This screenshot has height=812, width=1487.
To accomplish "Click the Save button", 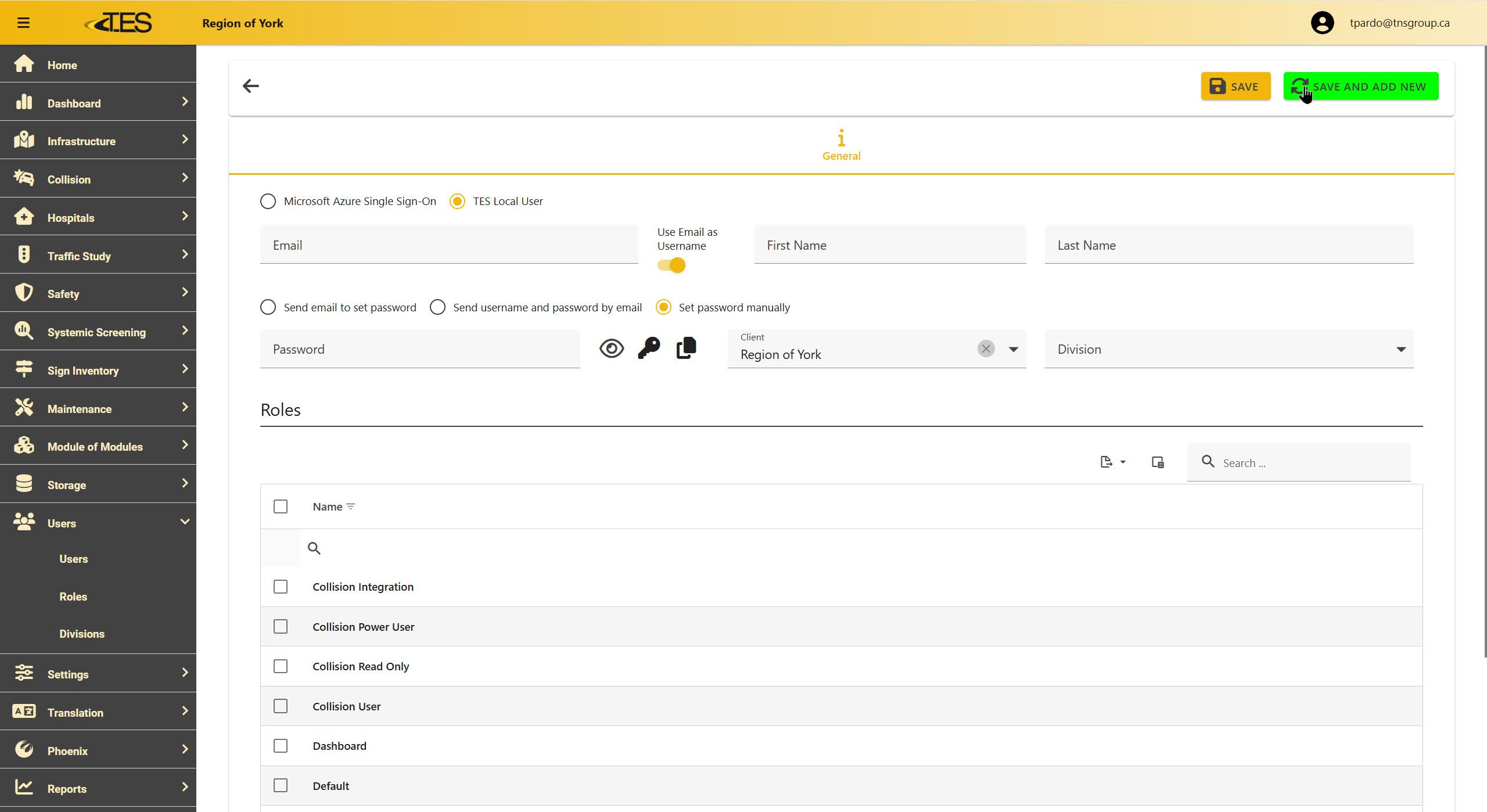I will coord(1235,87).
